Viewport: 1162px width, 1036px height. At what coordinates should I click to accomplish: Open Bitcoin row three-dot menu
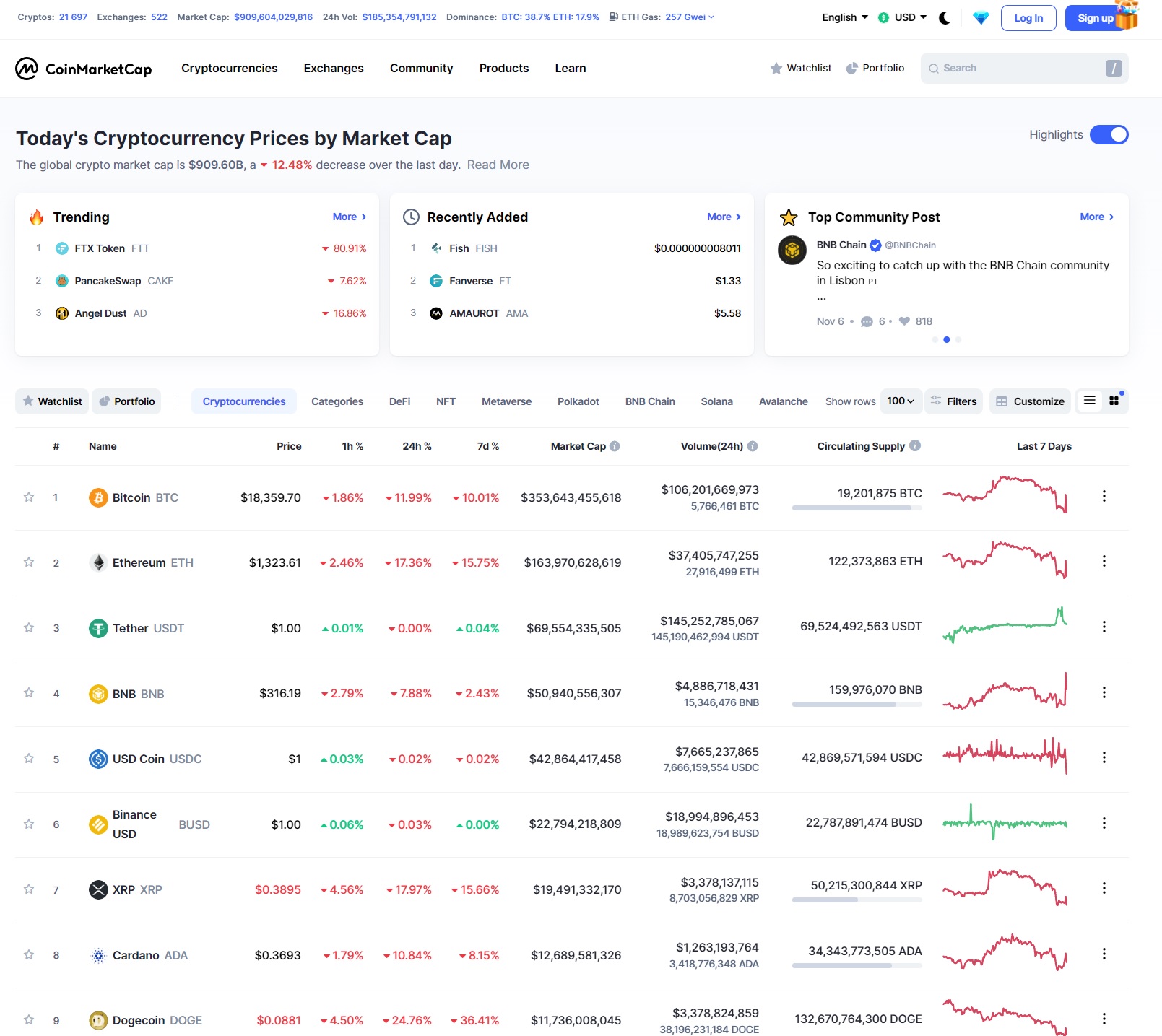click(x=1104, y=496)
